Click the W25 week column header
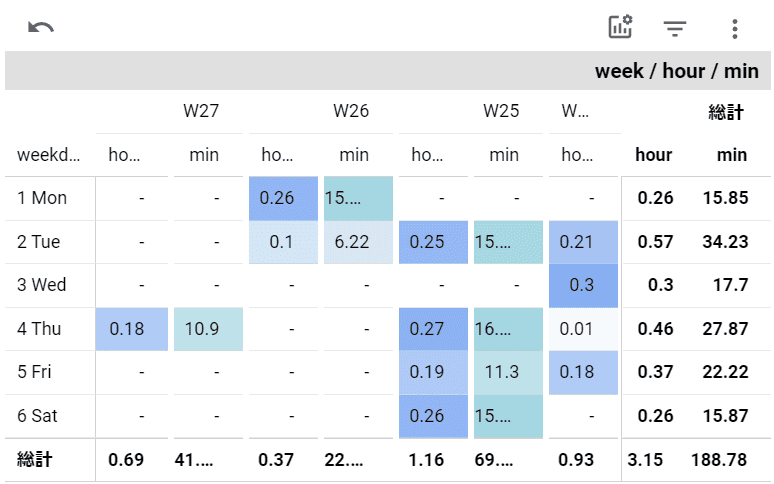Screen dimensions: 774x484 point(501,111)
